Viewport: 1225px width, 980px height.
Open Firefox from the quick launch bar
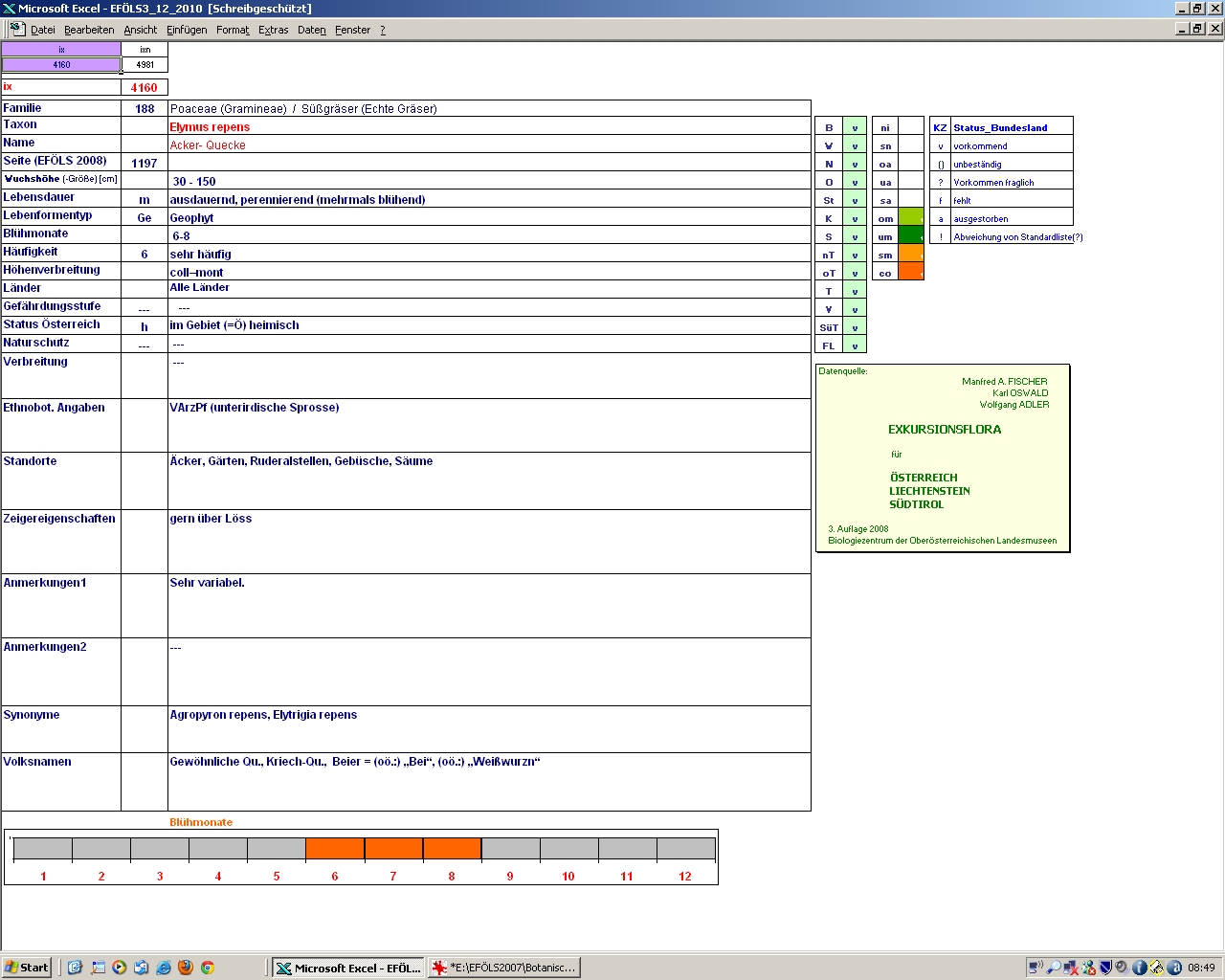185,968
